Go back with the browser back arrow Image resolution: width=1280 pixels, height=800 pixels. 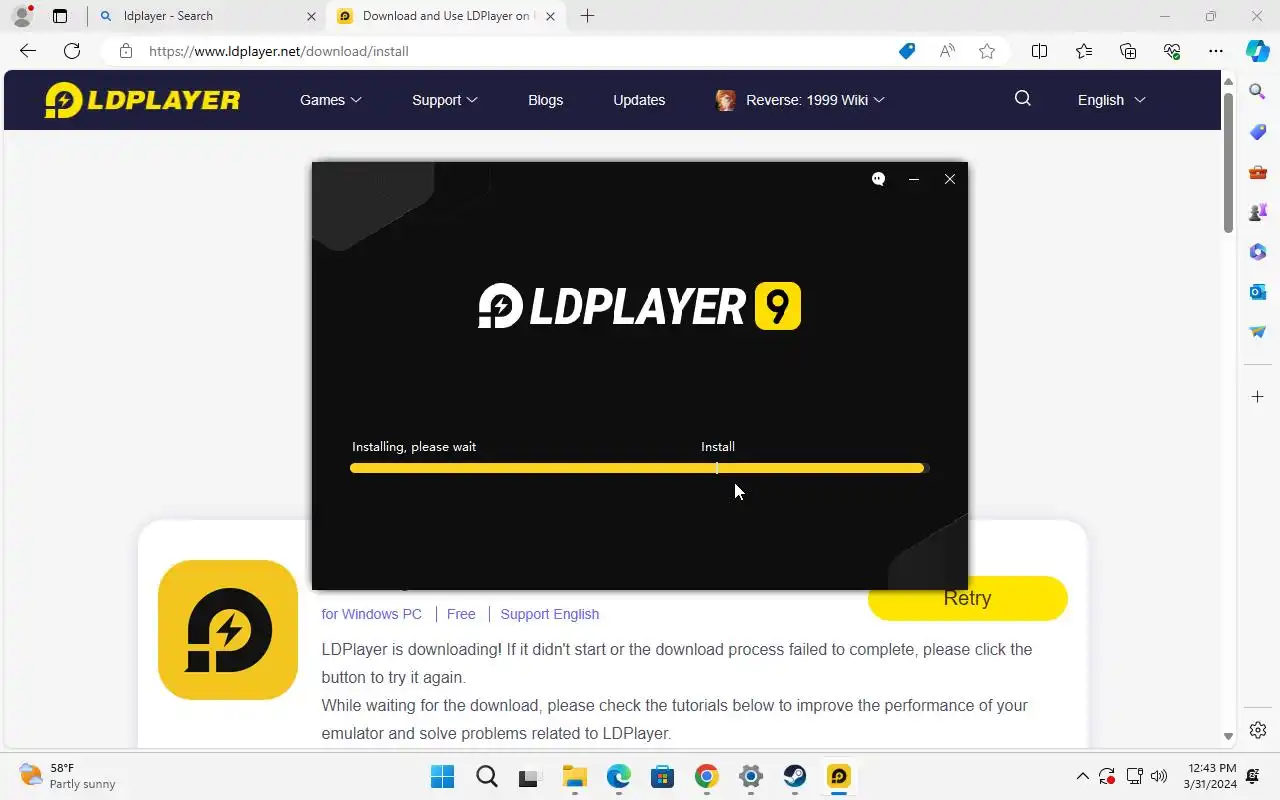click(x=28, y=51)
